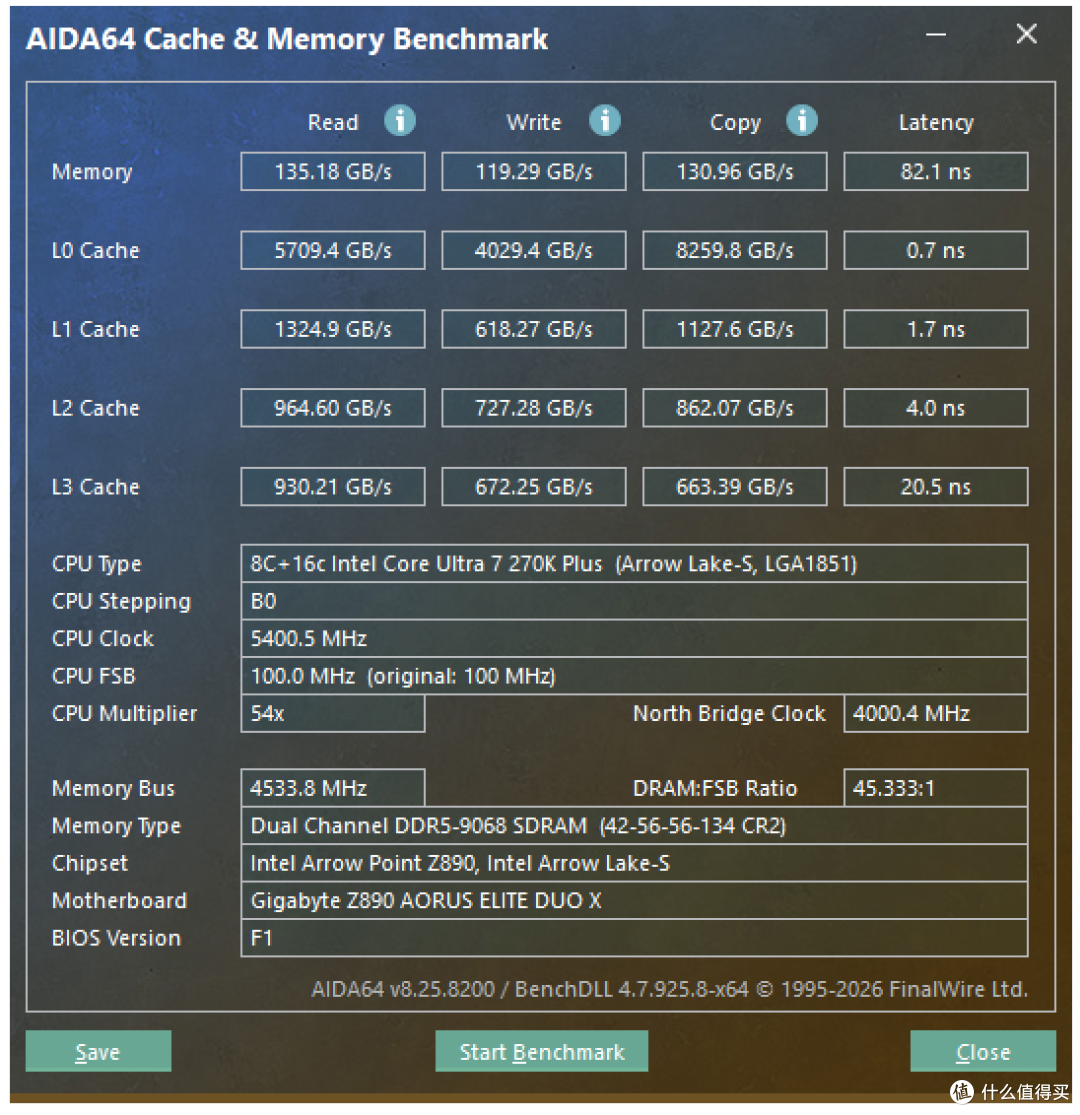Click the CPU Stepping field B0

coord(634,602)
